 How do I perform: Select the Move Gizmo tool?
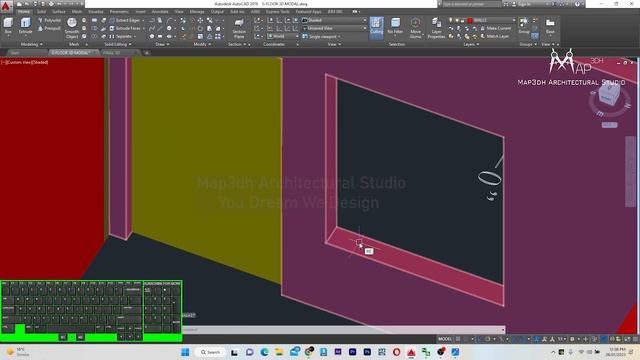(x=415, y=28)
